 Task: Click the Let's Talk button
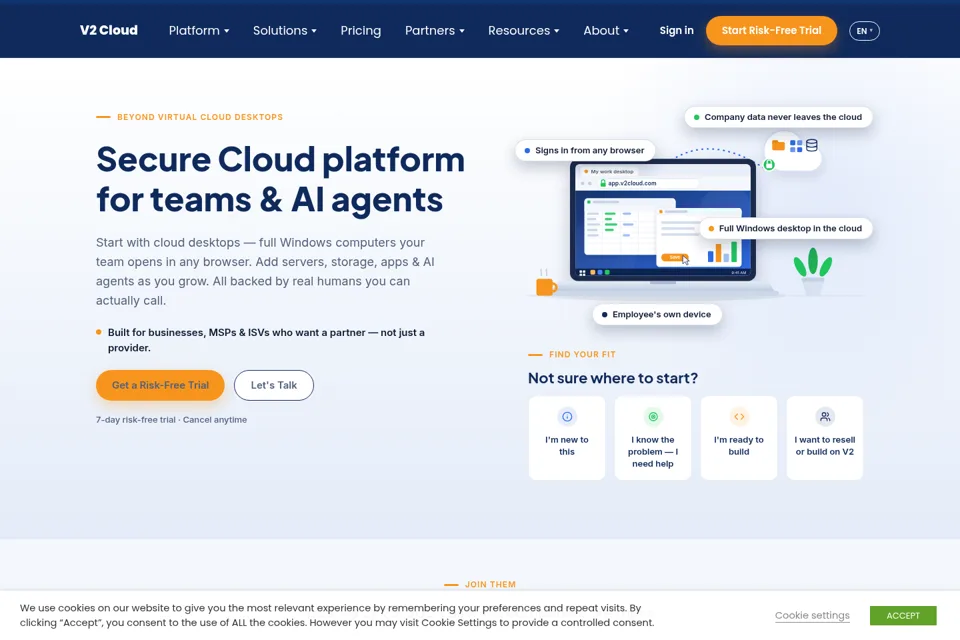click(274, 385)
